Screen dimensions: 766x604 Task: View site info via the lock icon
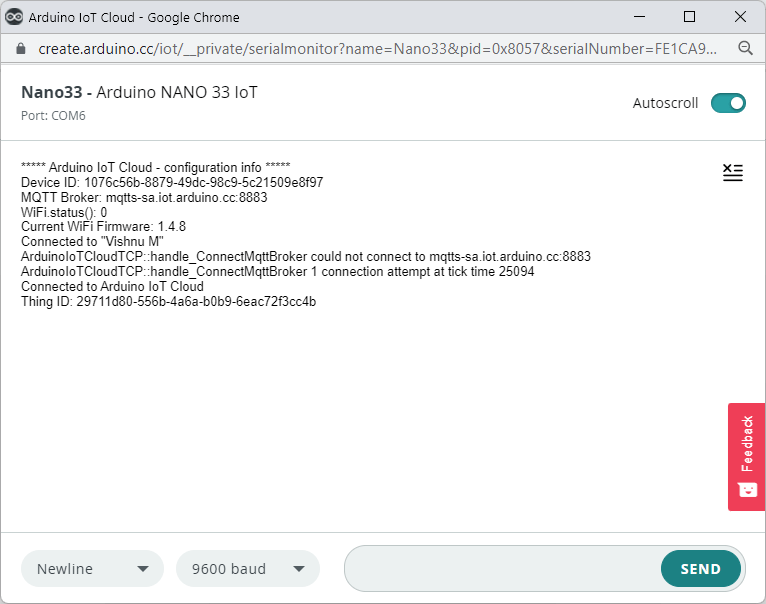(21, 48)
